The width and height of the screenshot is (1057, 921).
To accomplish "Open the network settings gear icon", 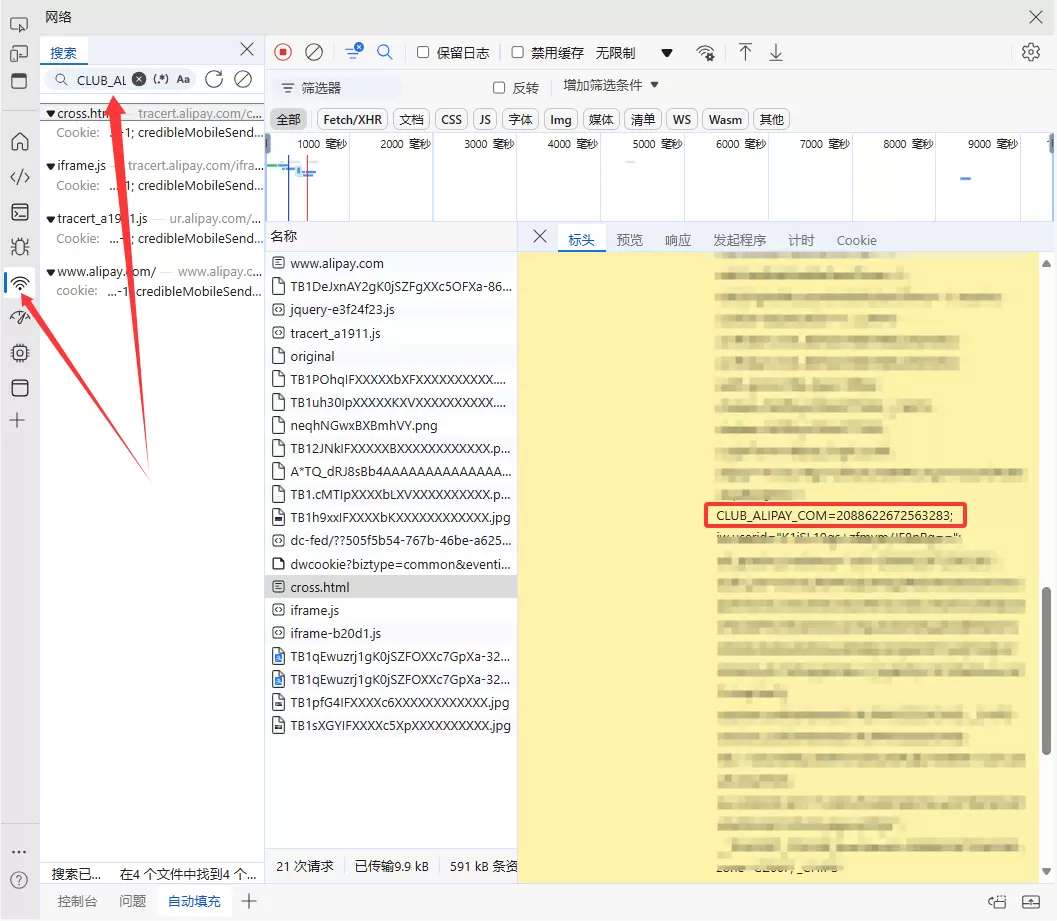I will 1031,52.
